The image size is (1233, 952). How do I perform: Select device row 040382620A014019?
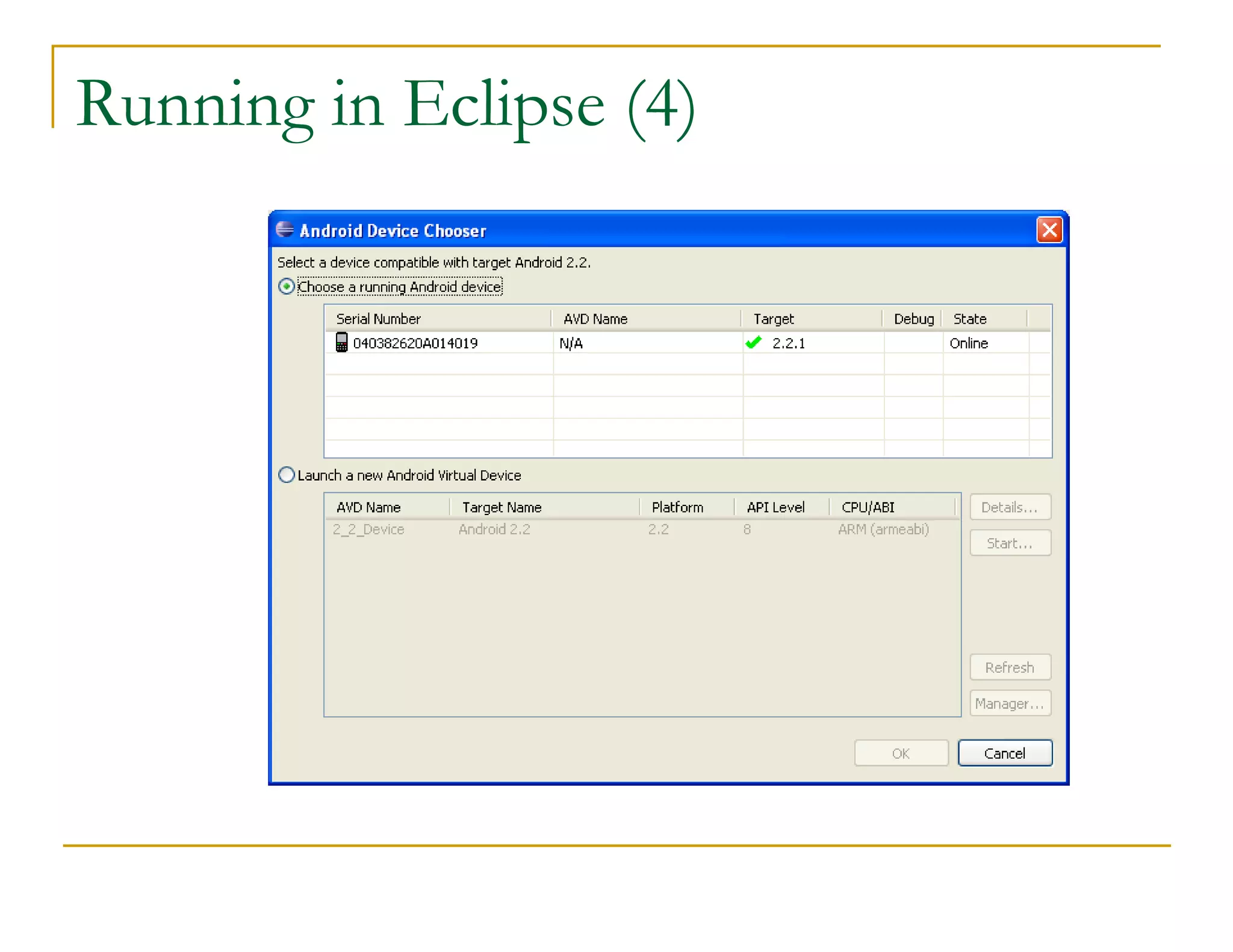[688, 343]
